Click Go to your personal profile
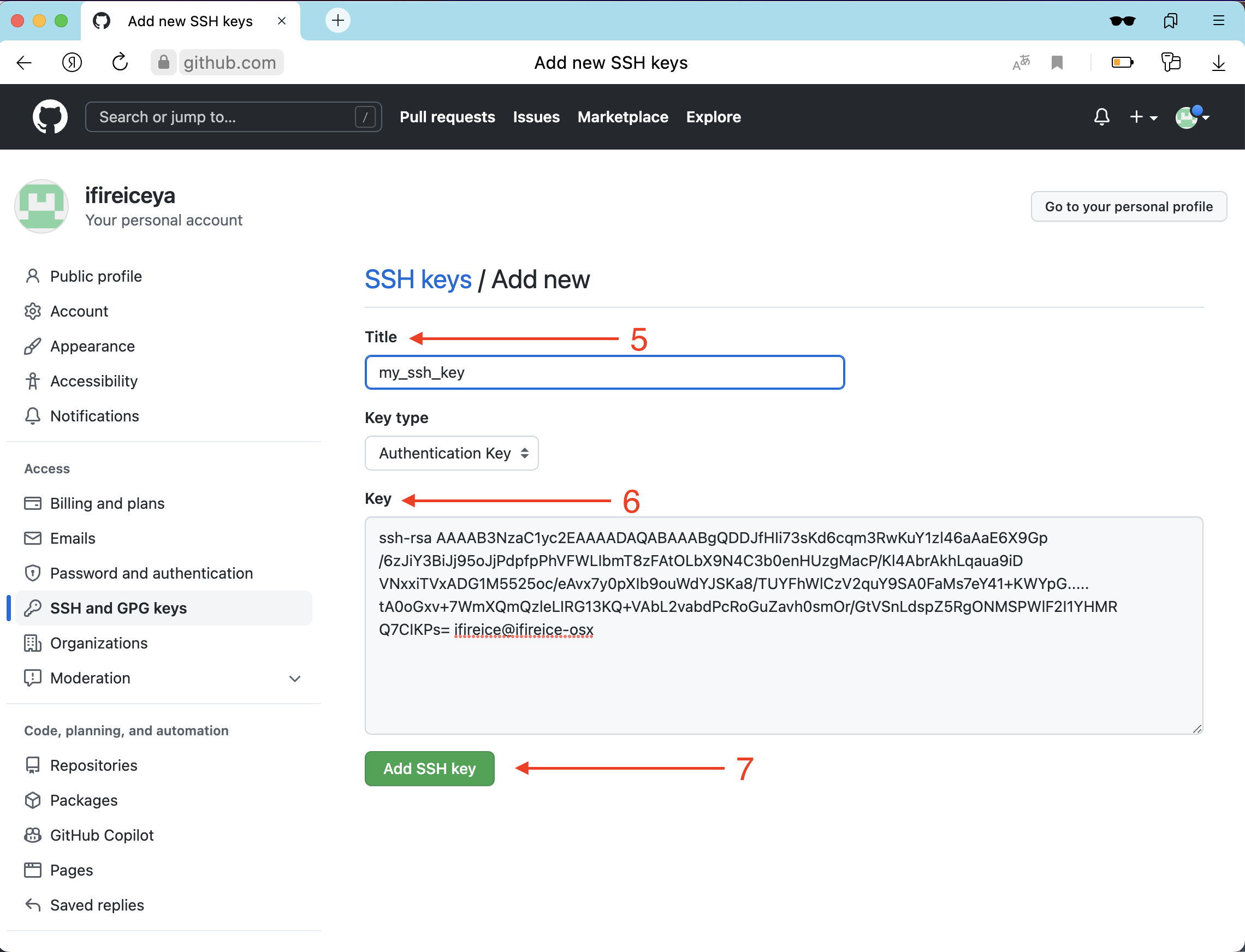Screen dimensions: 1245x952 click(1128, 206)
